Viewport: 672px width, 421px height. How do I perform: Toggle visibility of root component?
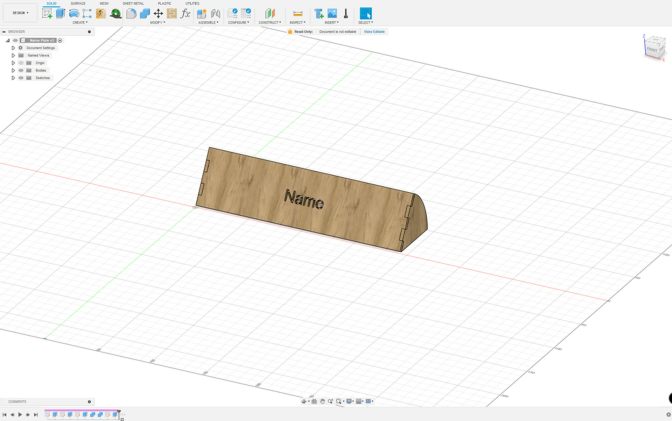[x=15, y=40]
